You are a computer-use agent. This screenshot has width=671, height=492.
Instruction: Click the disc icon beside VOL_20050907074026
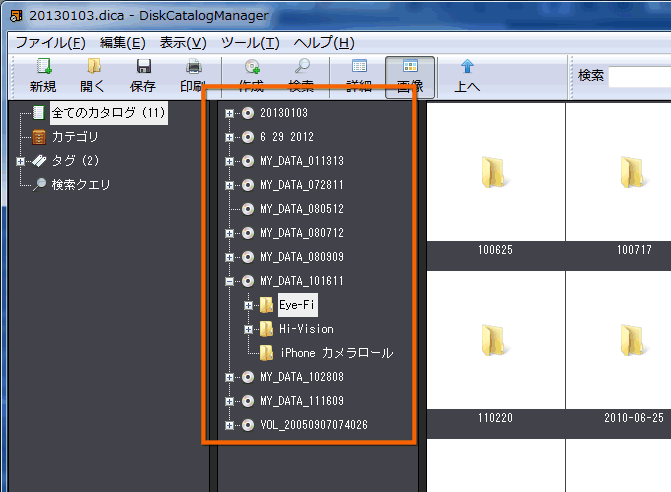pos(248,424)
